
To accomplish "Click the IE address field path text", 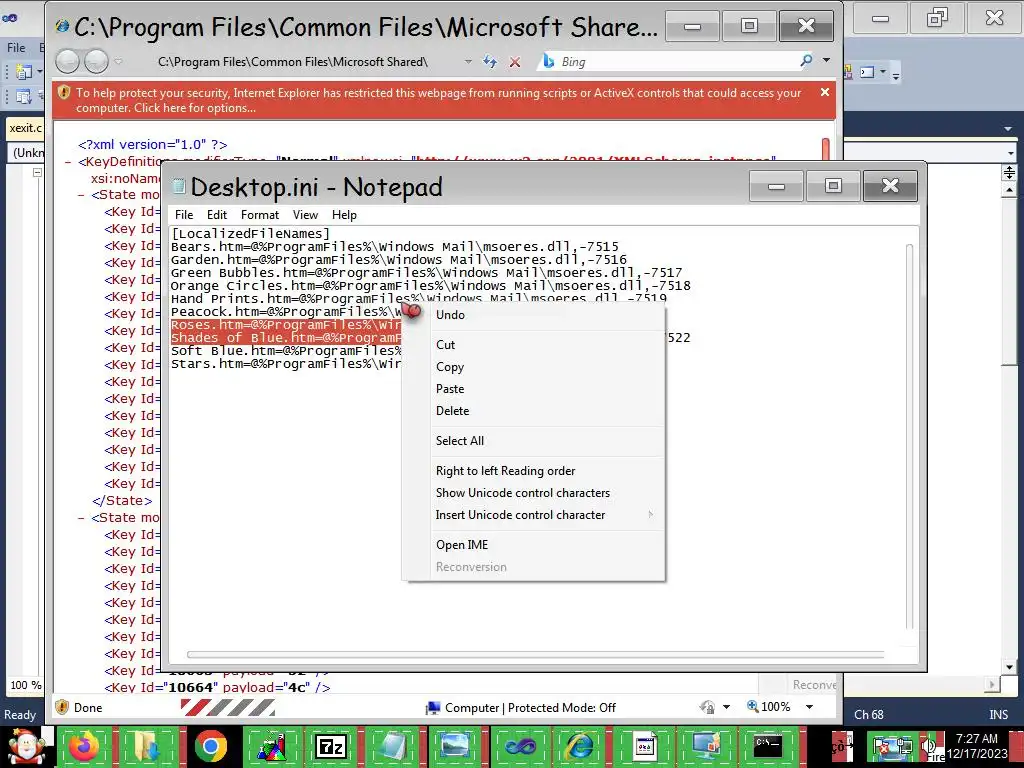I will [293, 61].
